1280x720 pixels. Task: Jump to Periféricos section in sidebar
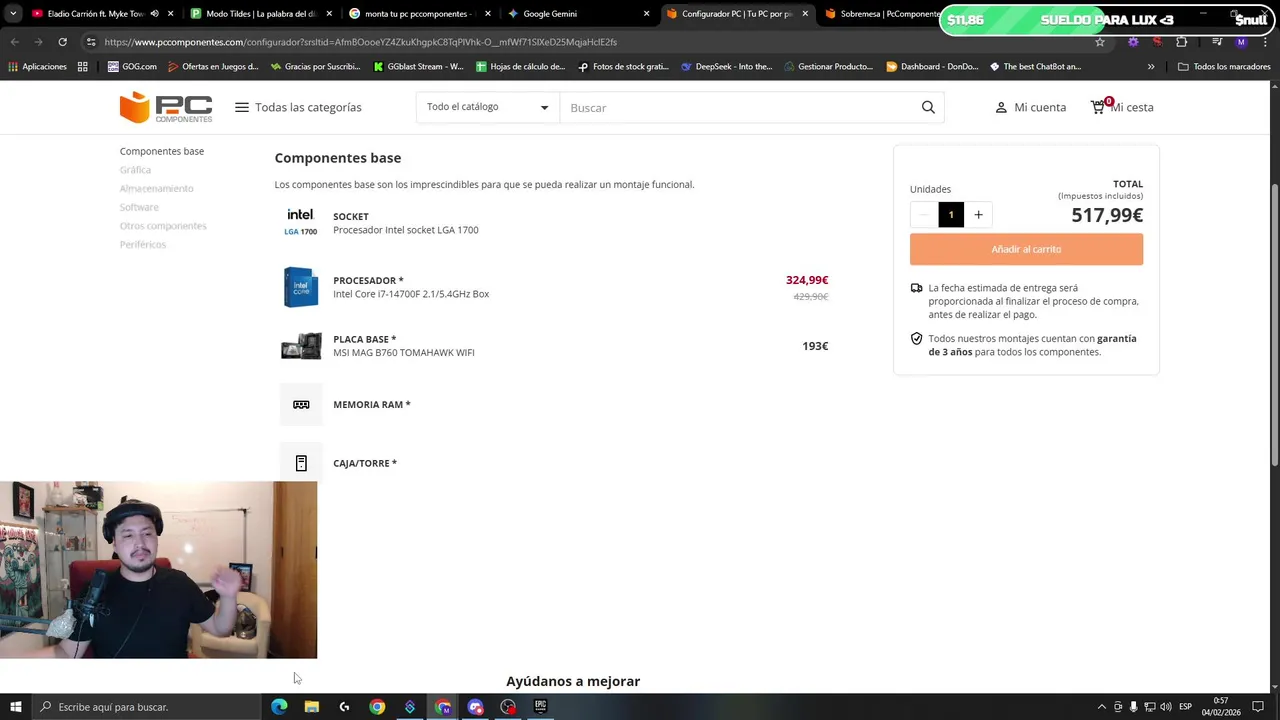tap(143, 244)
